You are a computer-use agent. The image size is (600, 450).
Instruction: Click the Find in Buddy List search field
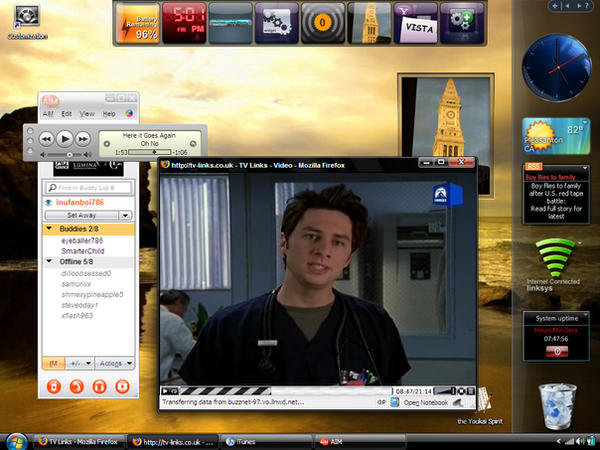click(88, 188)
